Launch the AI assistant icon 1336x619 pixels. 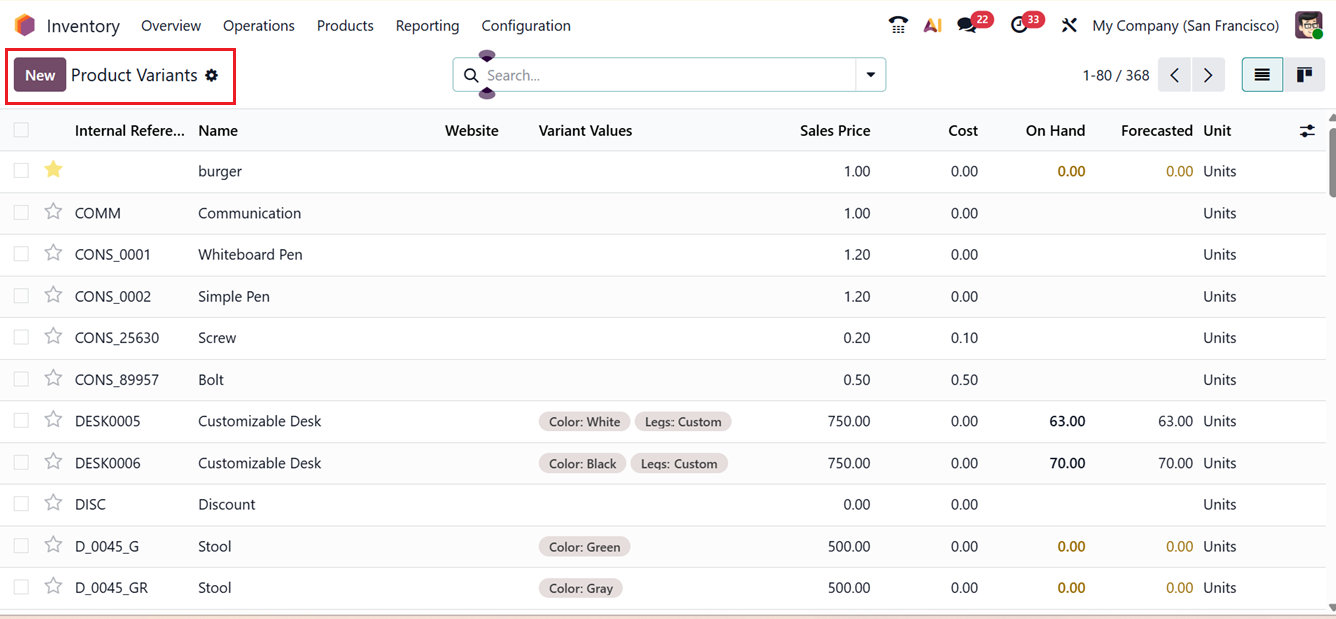click(x=932, y=25)
